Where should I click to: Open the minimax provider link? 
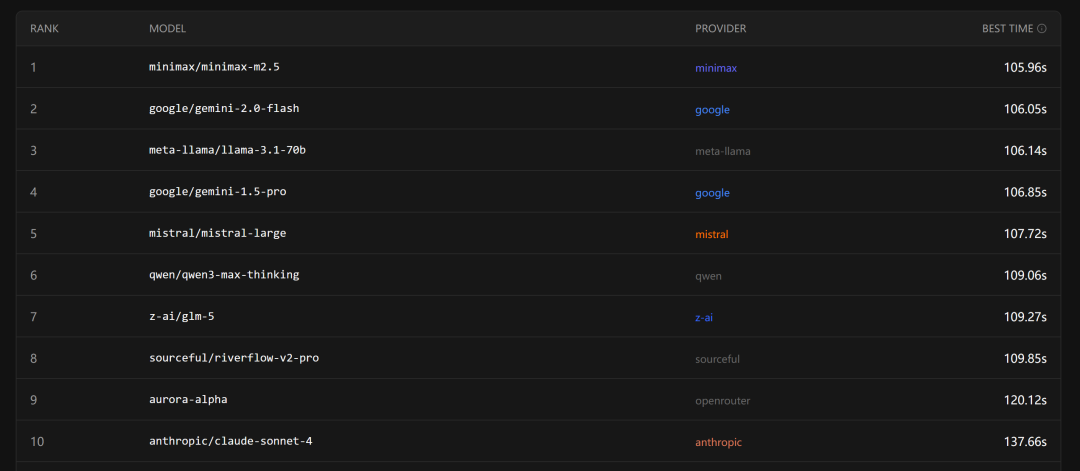point(716,68)
